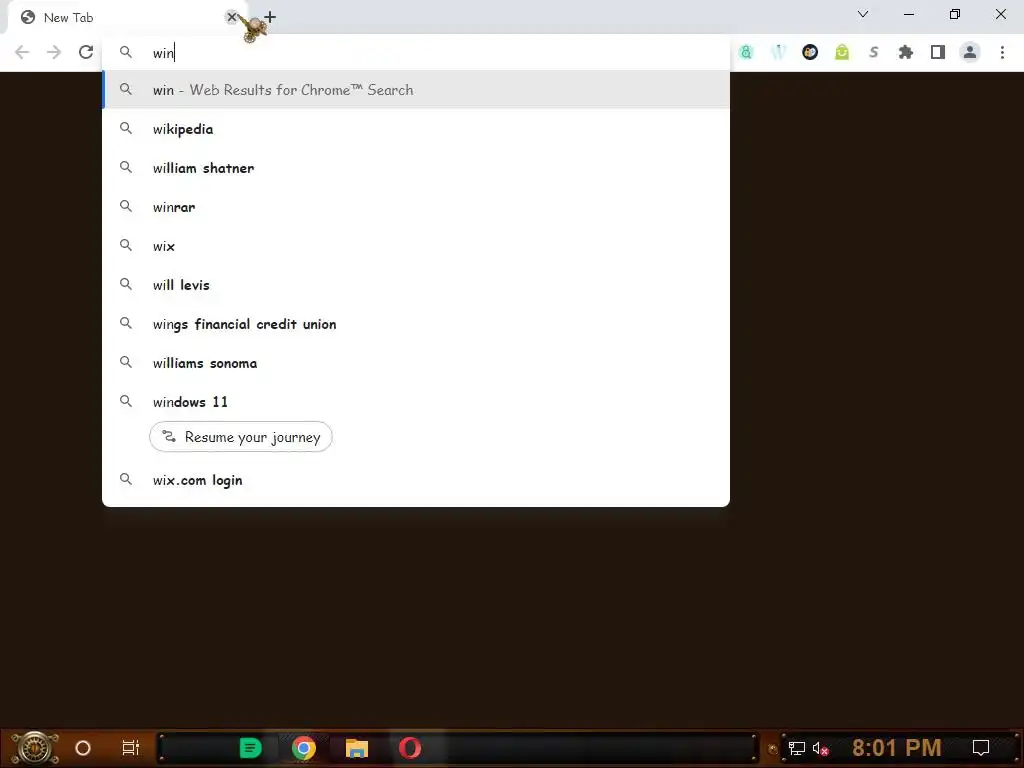Choose the winrar suggestion
Viewport: 1024px width, 768px height.
click(415, 207)
